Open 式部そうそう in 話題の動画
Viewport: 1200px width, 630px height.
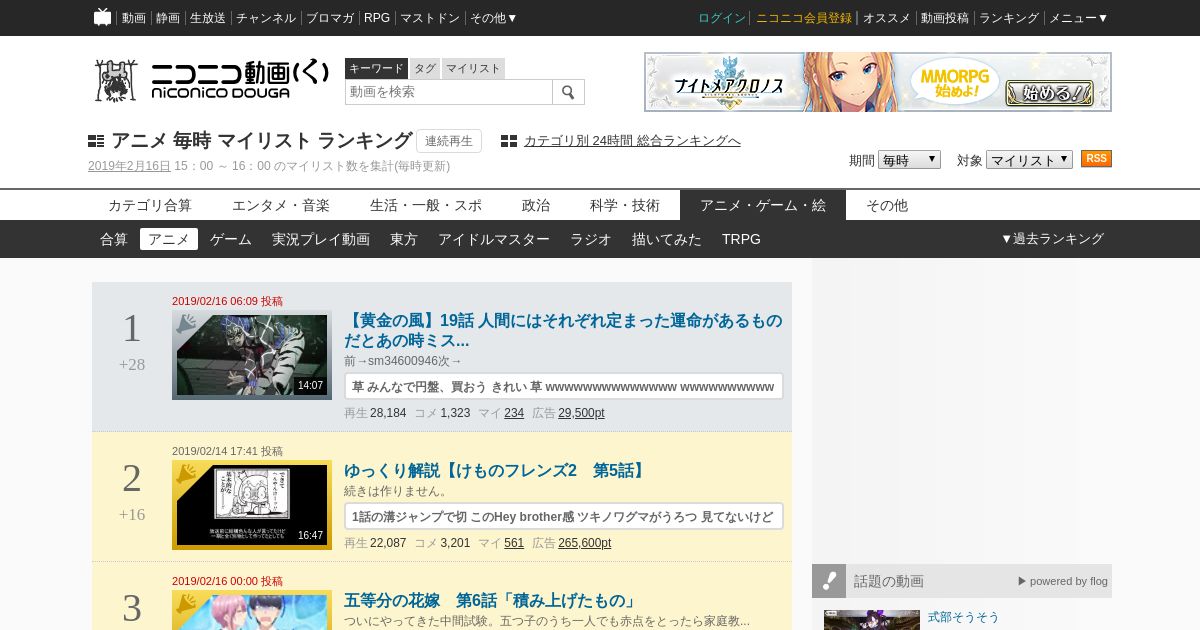coord(964,617)
